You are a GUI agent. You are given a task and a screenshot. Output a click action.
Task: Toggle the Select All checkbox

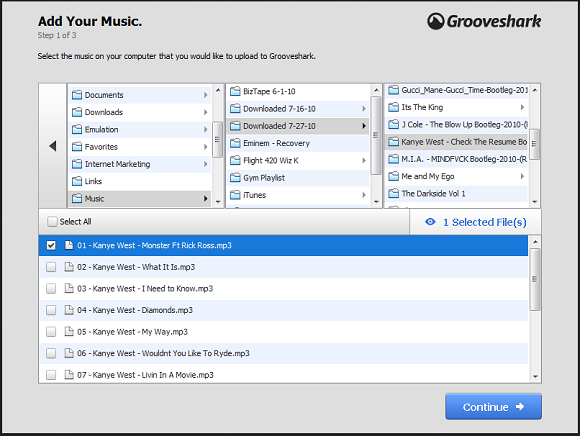point(52,222)
